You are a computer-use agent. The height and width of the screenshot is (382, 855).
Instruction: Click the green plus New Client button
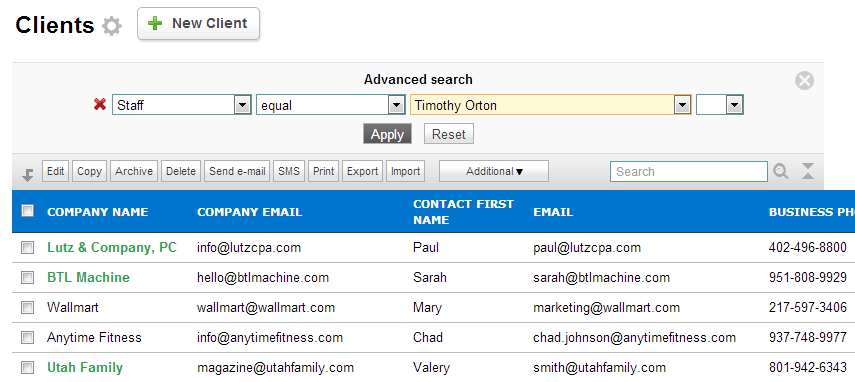(x=198, y=23)
